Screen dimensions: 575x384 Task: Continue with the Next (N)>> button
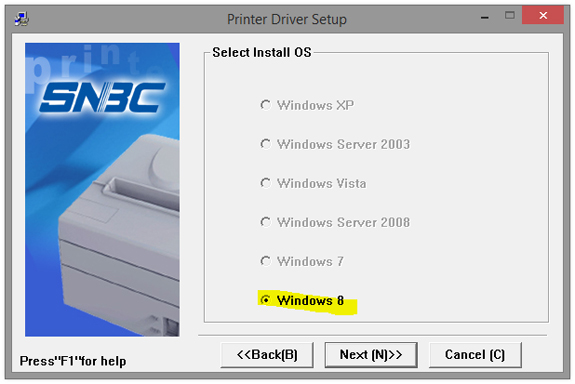[371, 355]
